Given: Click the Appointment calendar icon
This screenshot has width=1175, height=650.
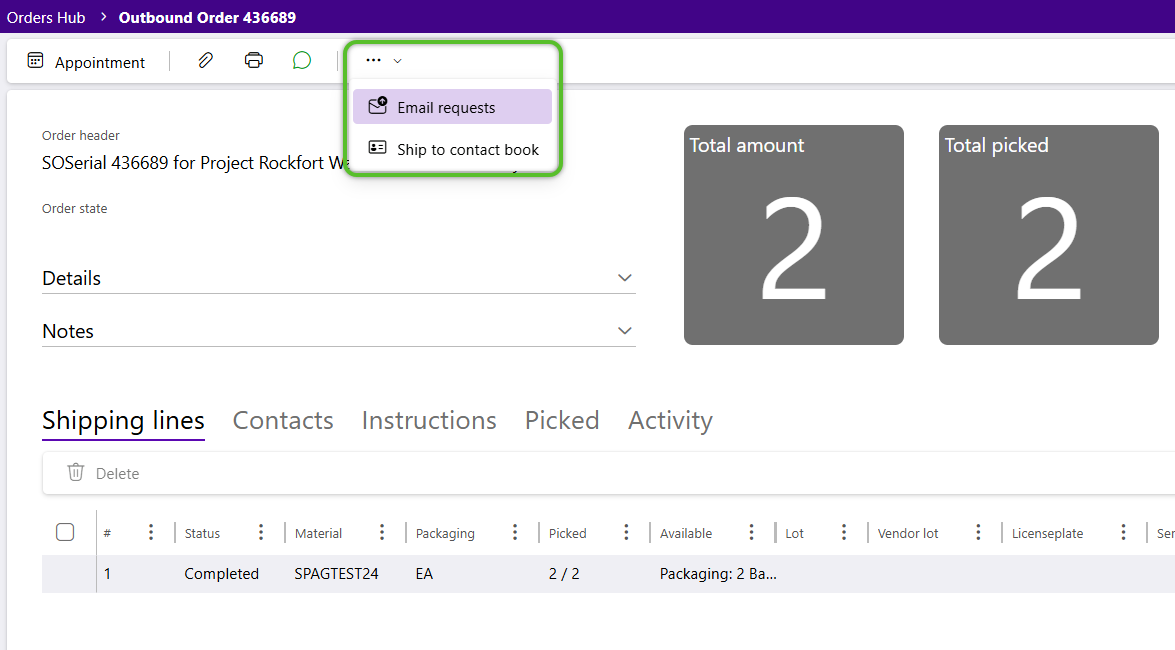Looking at the screenshot, I should tap(36, 61).
